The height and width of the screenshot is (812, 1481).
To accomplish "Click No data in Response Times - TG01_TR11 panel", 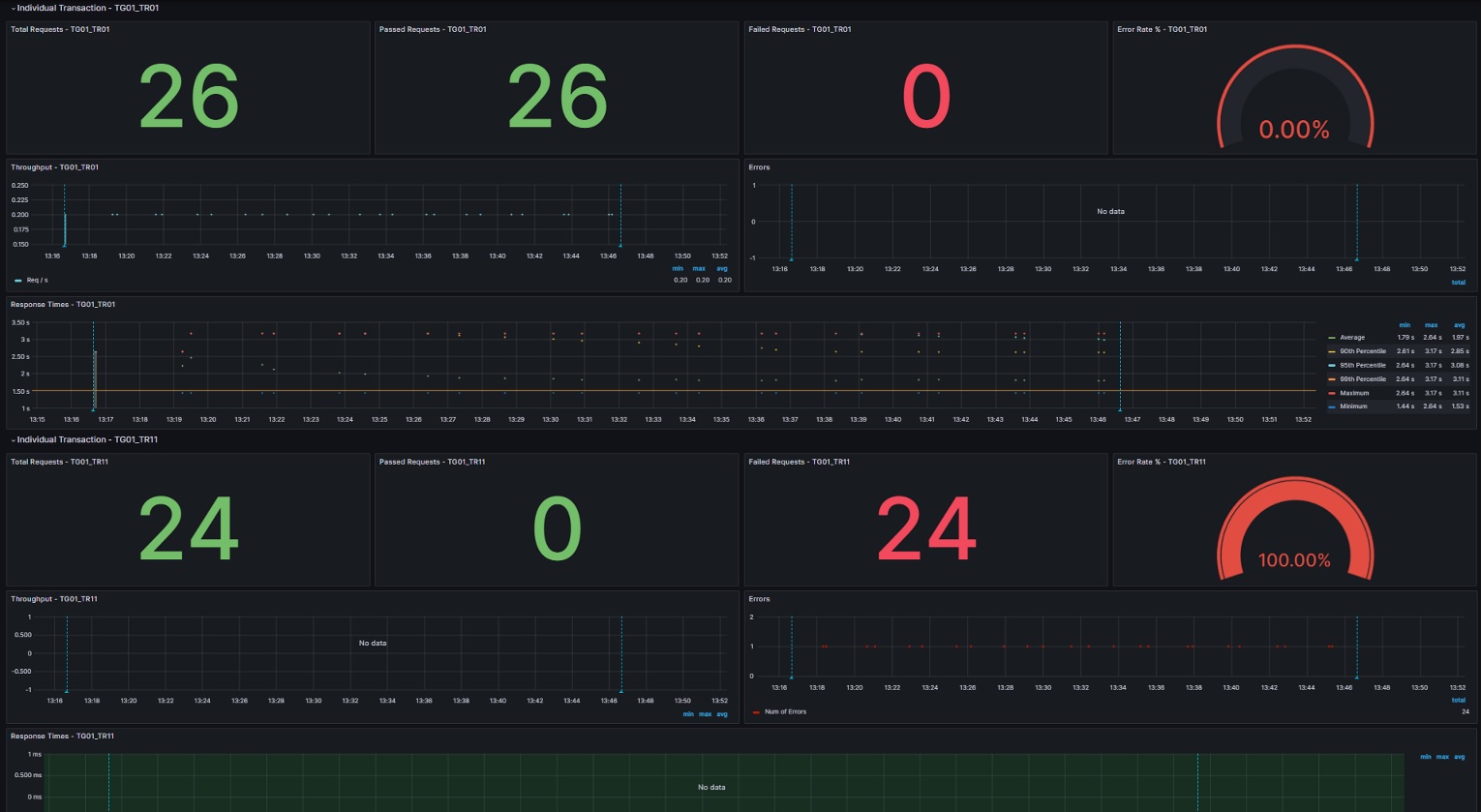I will click(711, 787).
